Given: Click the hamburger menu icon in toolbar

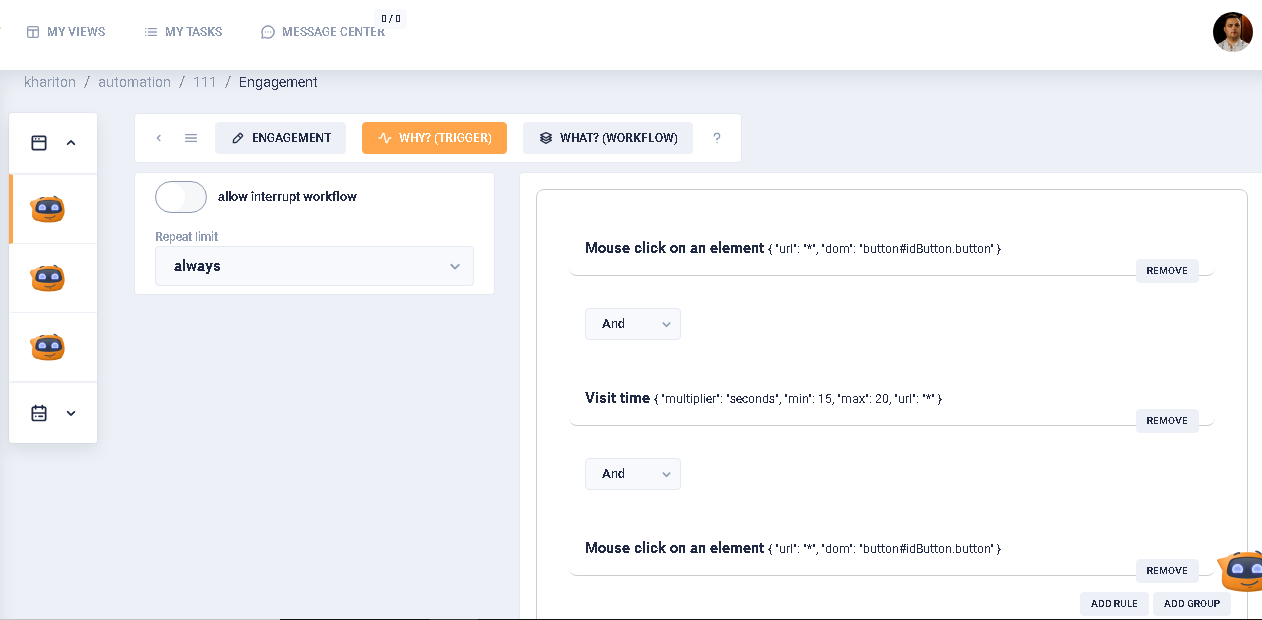Looking at the screenshot, I should (x=191, y=138).
